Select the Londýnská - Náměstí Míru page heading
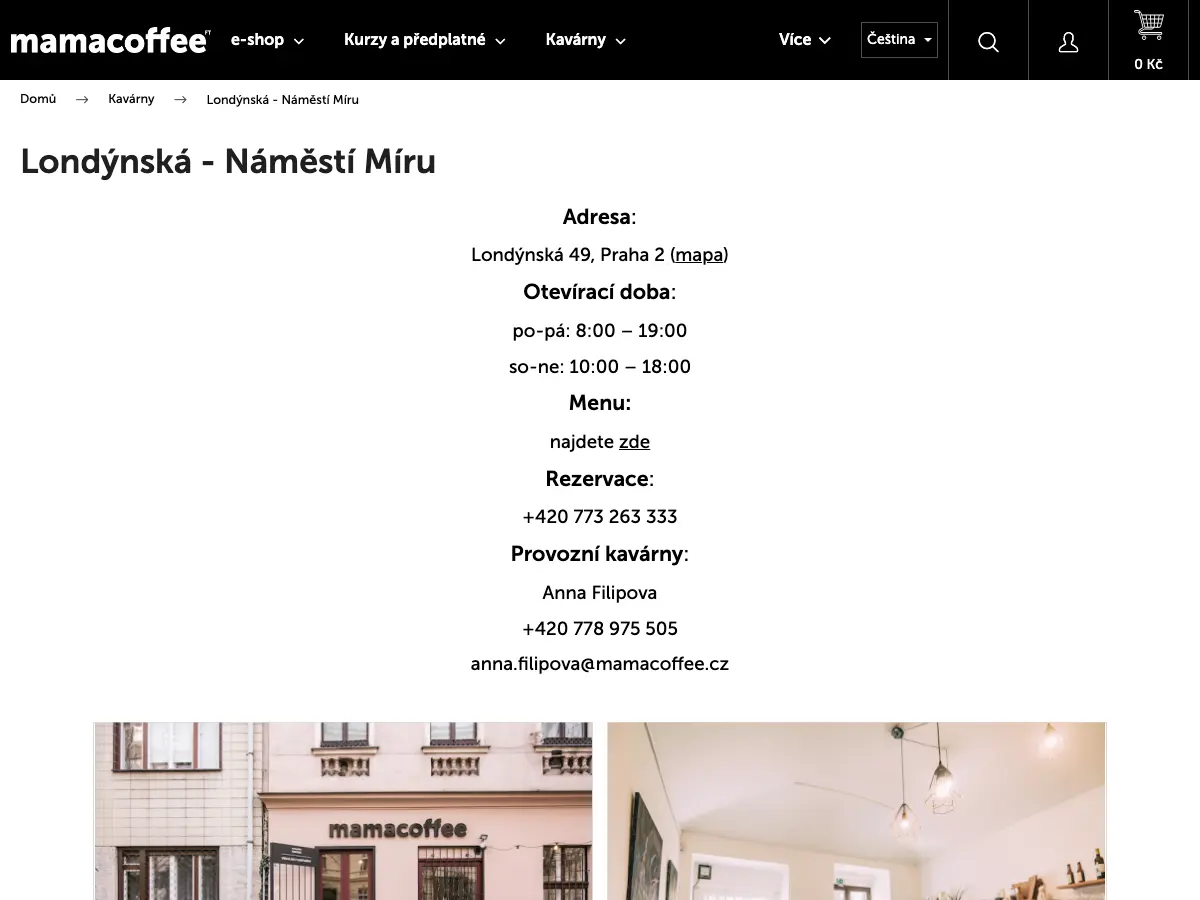 (228, 162)
